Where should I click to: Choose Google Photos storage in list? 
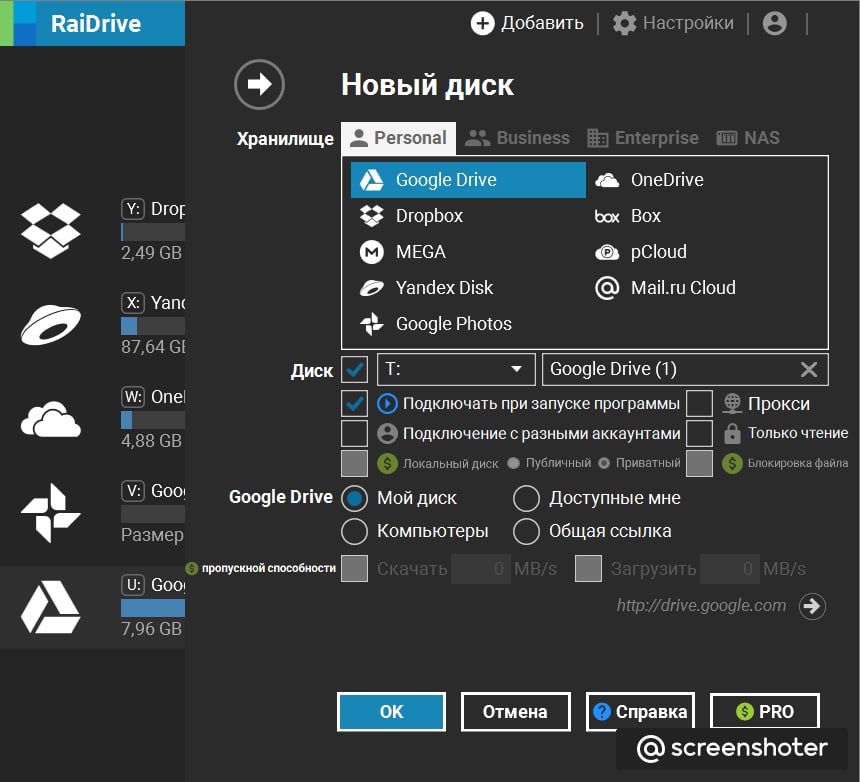click(468, 324)
